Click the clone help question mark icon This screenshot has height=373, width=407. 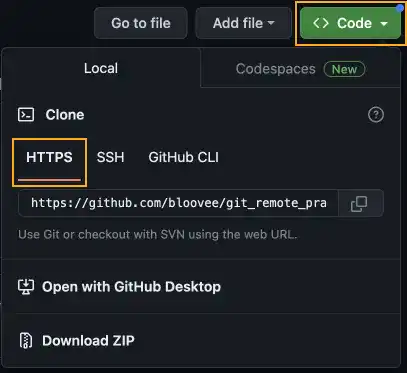tap(376, 115)
